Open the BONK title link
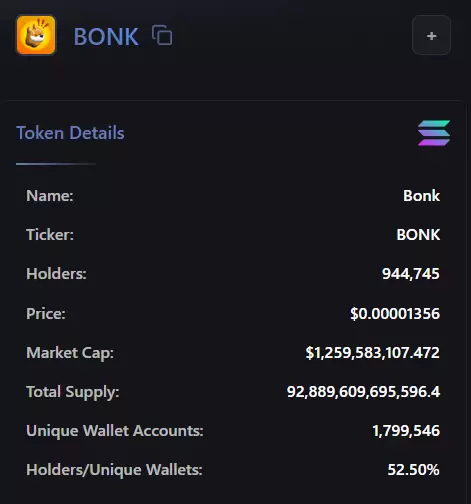The height and width of the screenshot is (504, 471). click(x=106, y=36)
